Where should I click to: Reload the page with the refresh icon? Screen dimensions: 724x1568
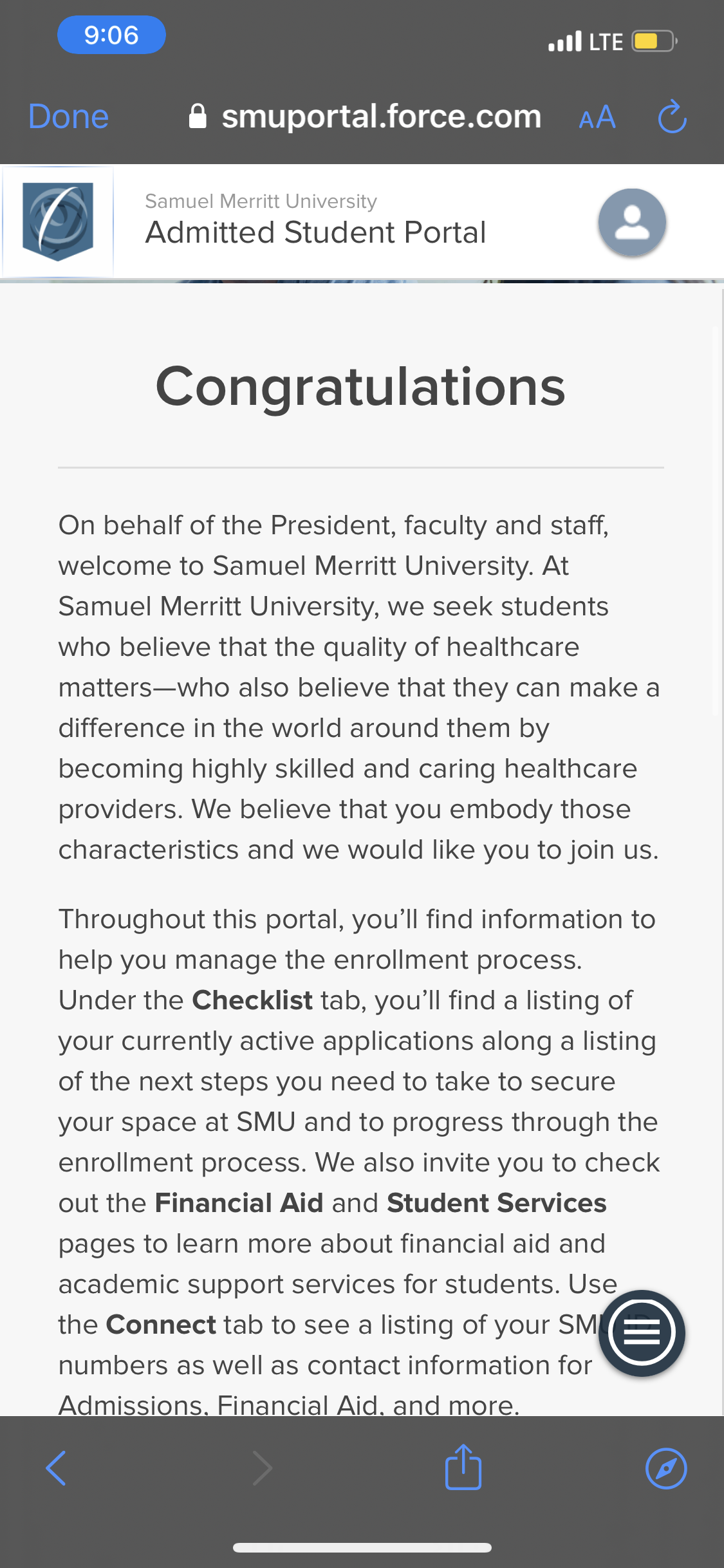tap(673, 117)
